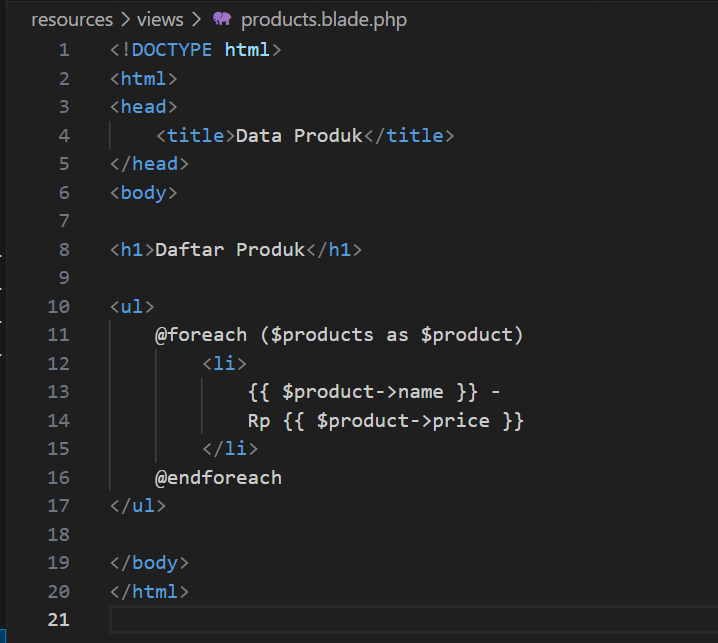The height and width of the screenshot is (643, 718).
Task: Click the opening li tag
Action: tap(224, 364)
